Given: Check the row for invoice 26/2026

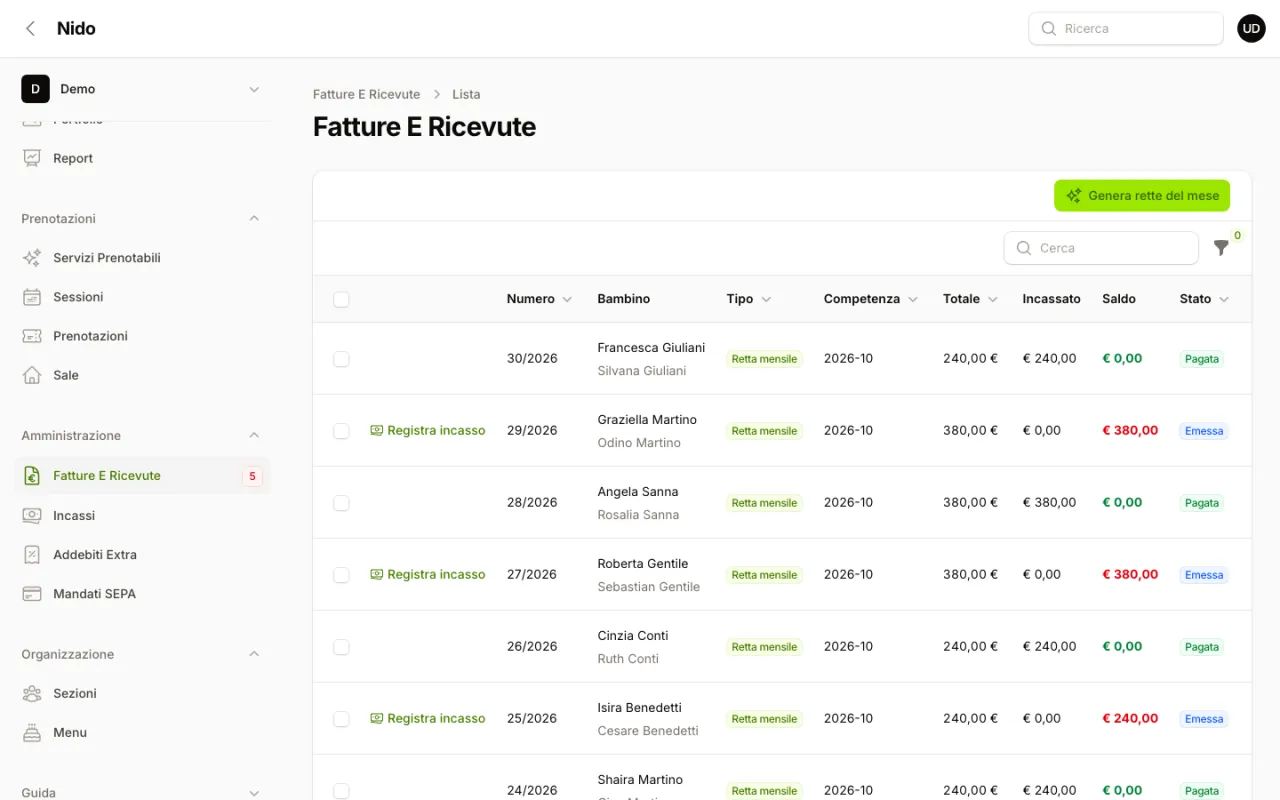Looking at the screenshot, I should [341, 647].
